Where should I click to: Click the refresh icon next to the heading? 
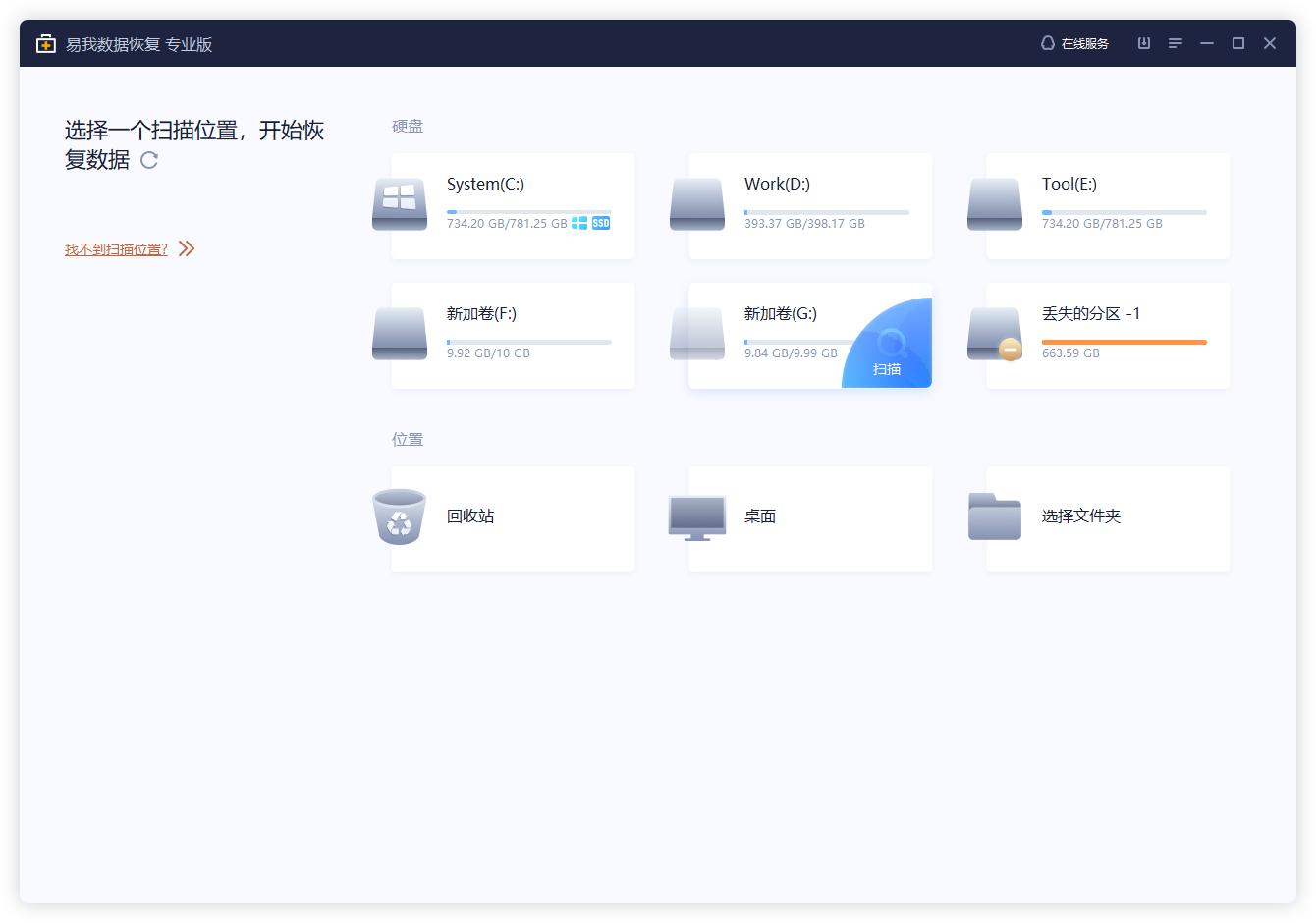[x=149, y=160]
